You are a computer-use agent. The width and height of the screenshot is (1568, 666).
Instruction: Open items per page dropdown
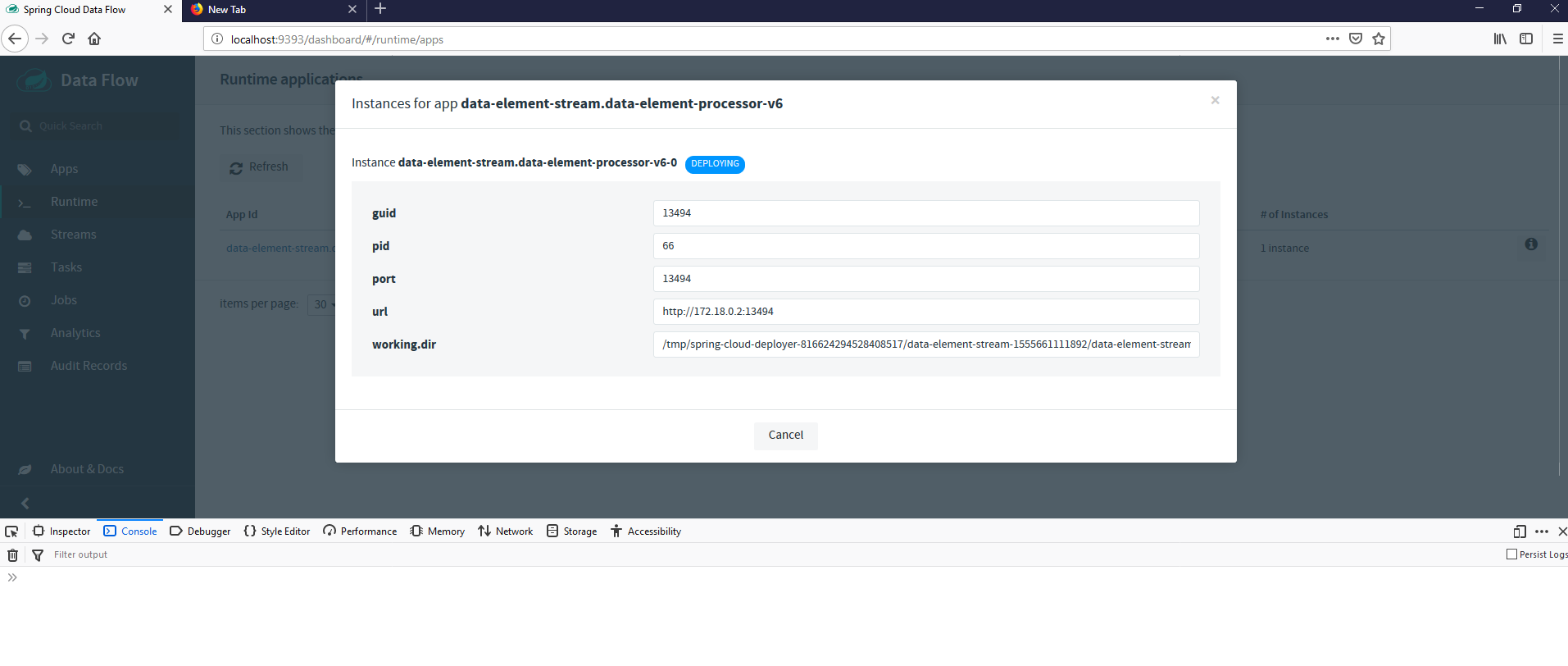(x=321, y=304)
